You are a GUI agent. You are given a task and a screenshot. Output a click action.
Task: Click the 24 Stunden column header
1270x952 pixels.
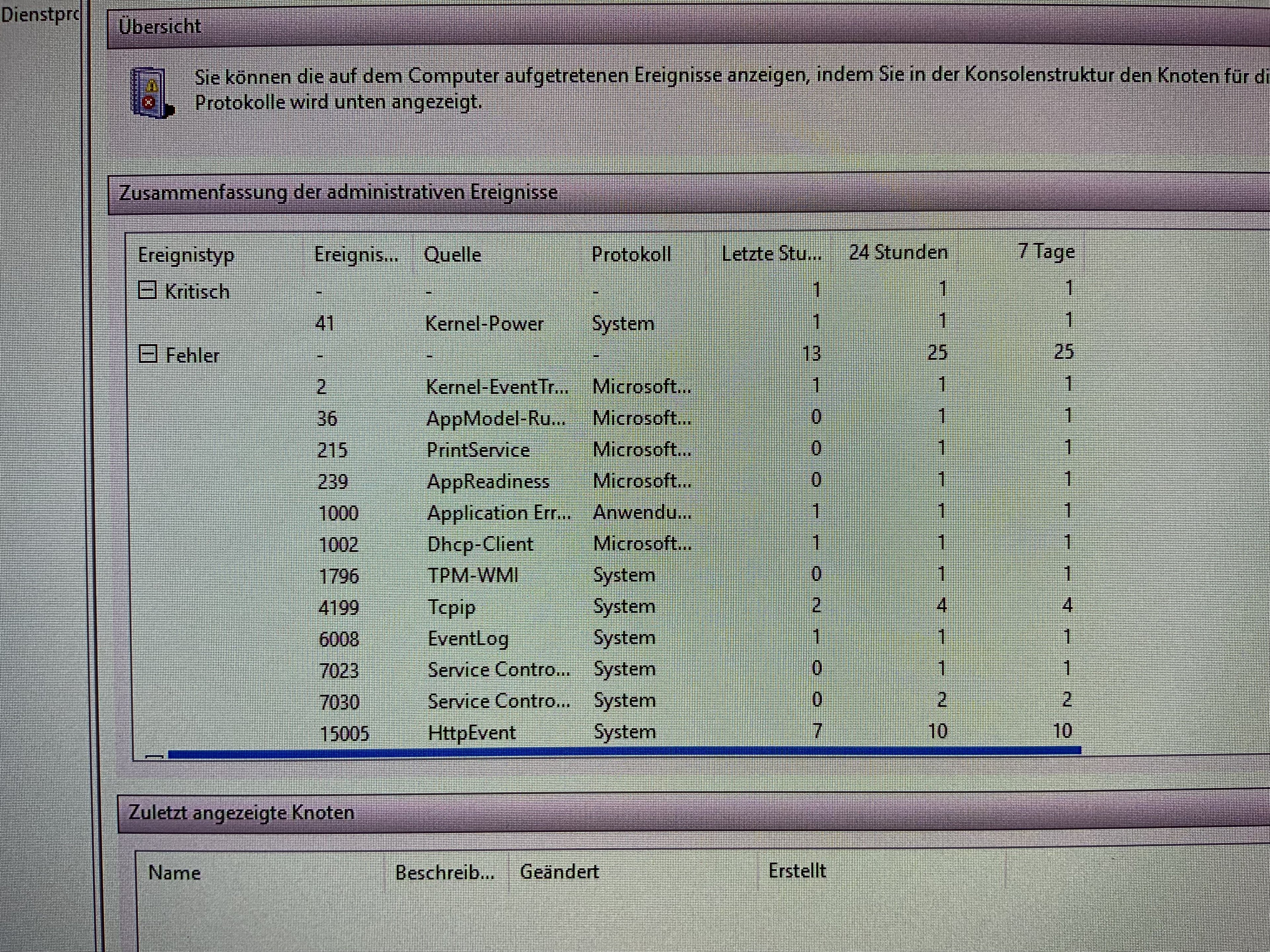click(898, 253)
